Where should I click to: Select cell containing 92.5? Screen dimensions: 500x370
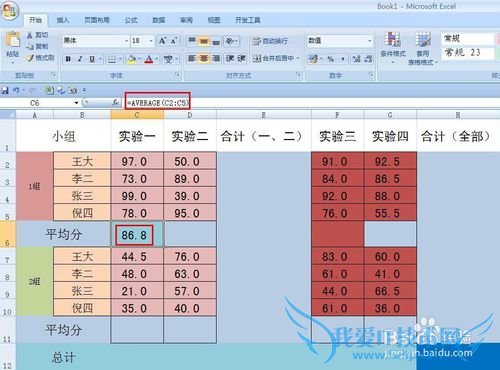tap(390, 162)
